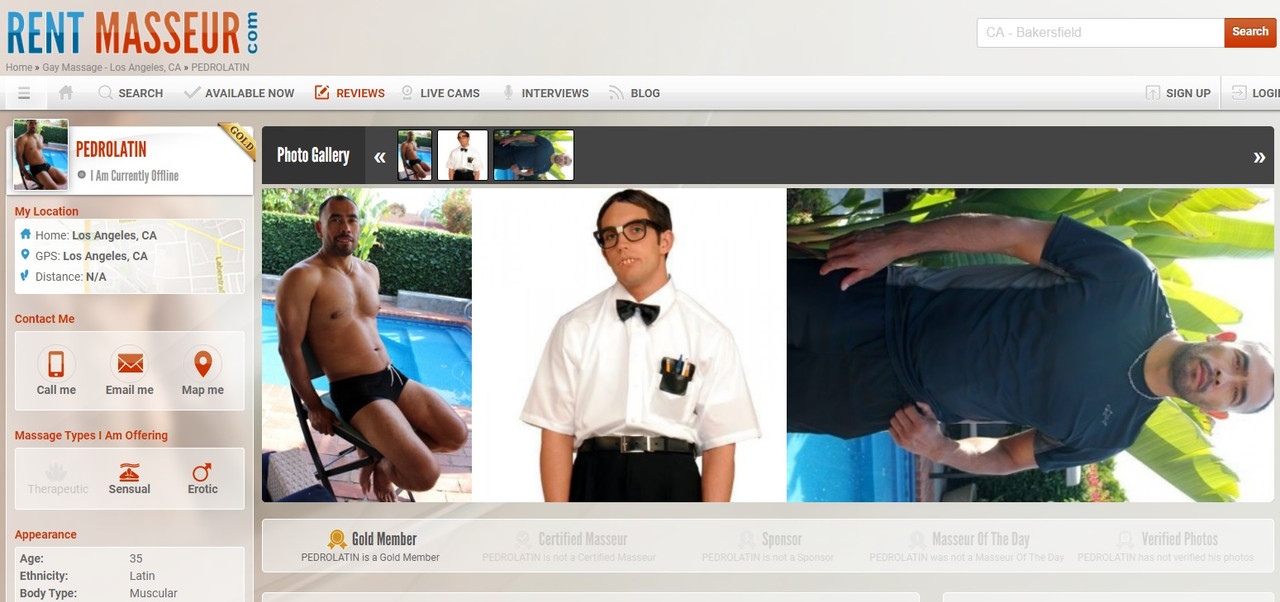Select the third gallery thumbnail with blue shirt

[534, 155]
